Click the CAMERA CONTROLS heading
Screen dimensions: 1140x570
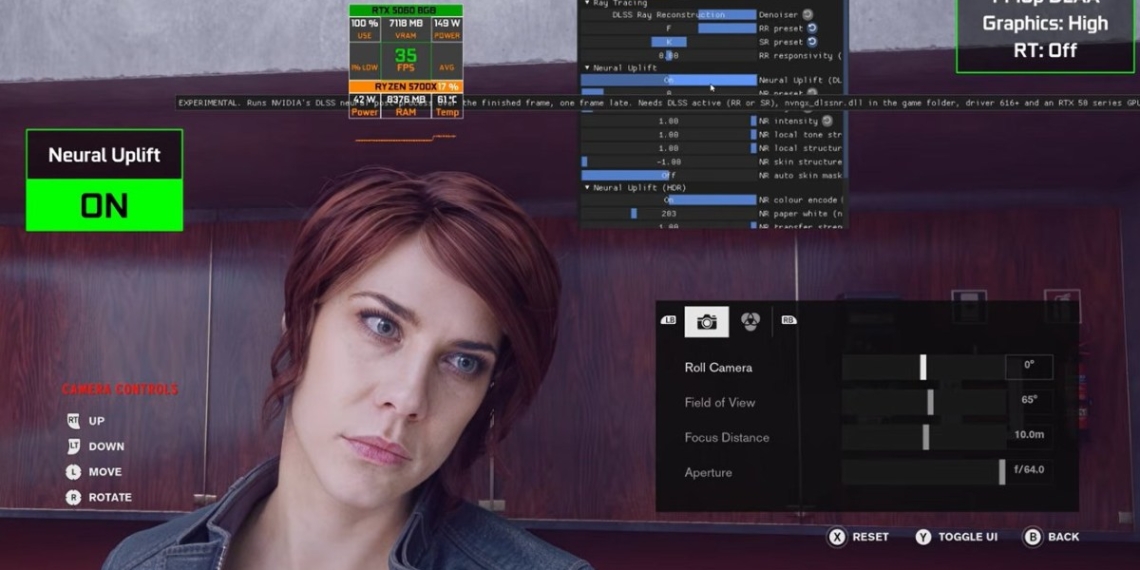pyautogui.click(x=120, y=390)
